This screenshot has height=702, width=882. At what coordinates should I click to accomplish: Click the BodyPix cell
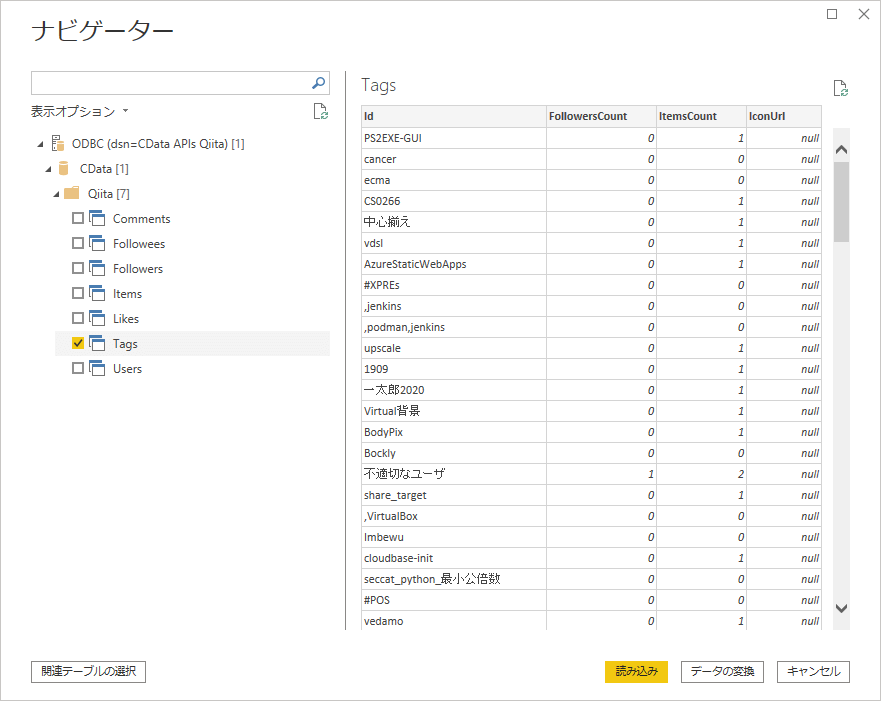(454, 433)
